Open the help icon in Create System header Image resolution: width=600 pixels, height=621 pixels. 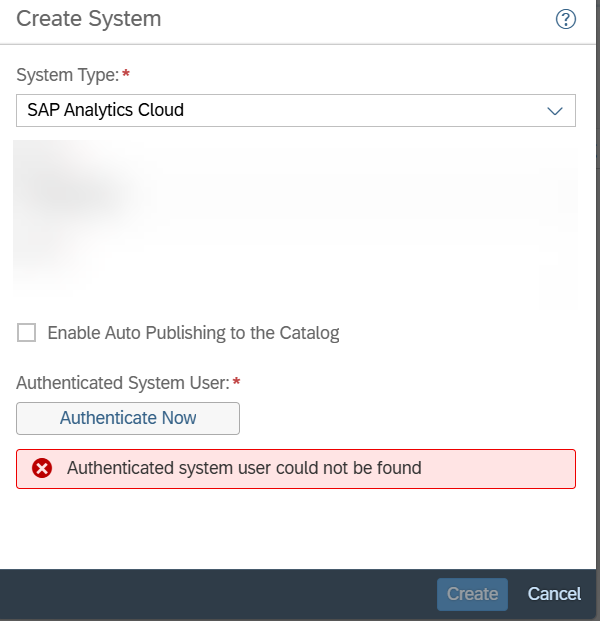pyautogui.click(x=566, y=19)
